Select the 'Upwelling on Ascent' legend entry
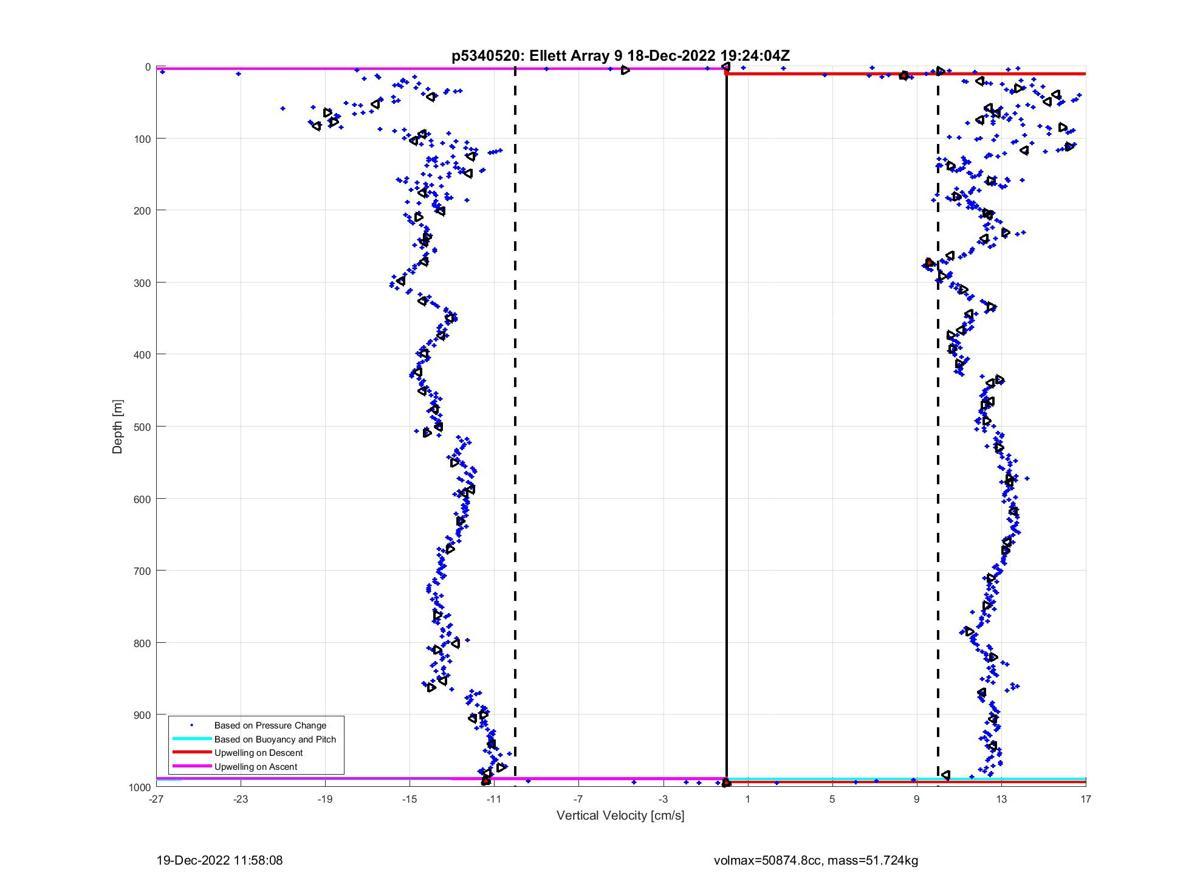This screenshot has width=1200, height=885. pyautogui.click(x=255, y=767)
